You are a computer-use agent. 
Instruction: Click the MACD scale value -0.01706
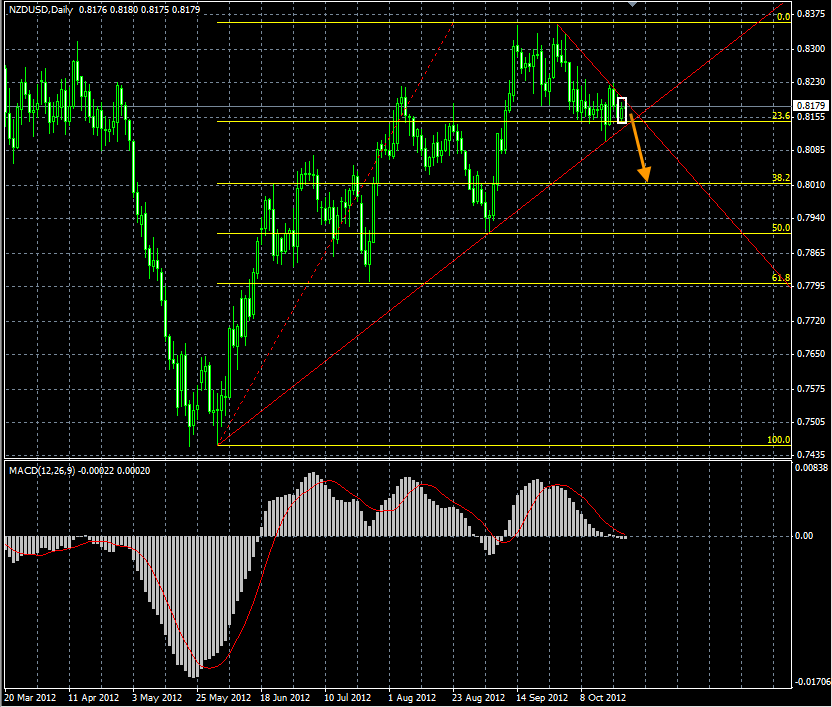[811, 682]
